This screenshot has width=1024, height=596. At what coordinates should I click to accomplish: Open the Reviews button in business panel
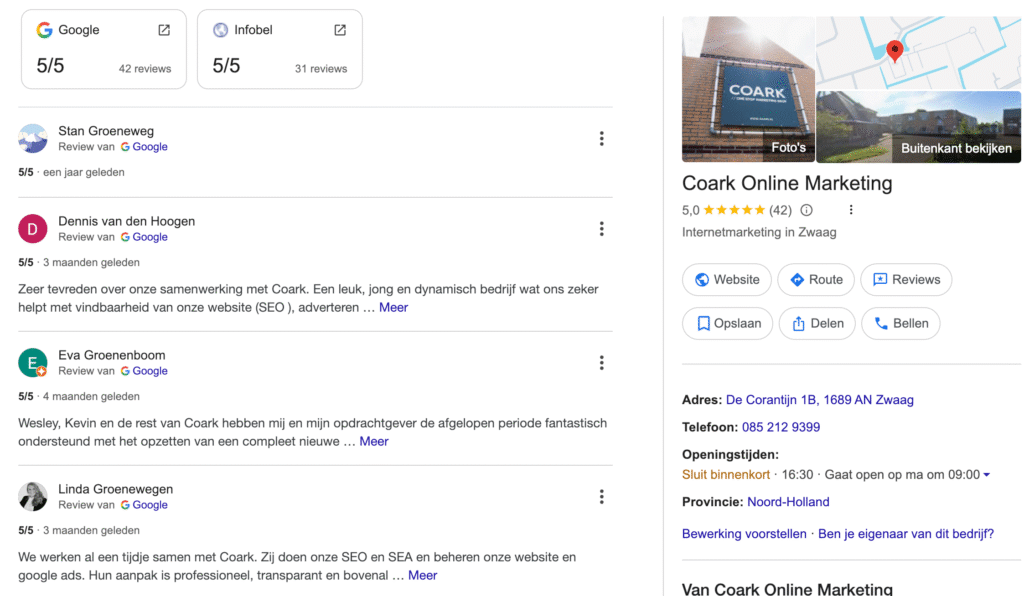(906, 280)
